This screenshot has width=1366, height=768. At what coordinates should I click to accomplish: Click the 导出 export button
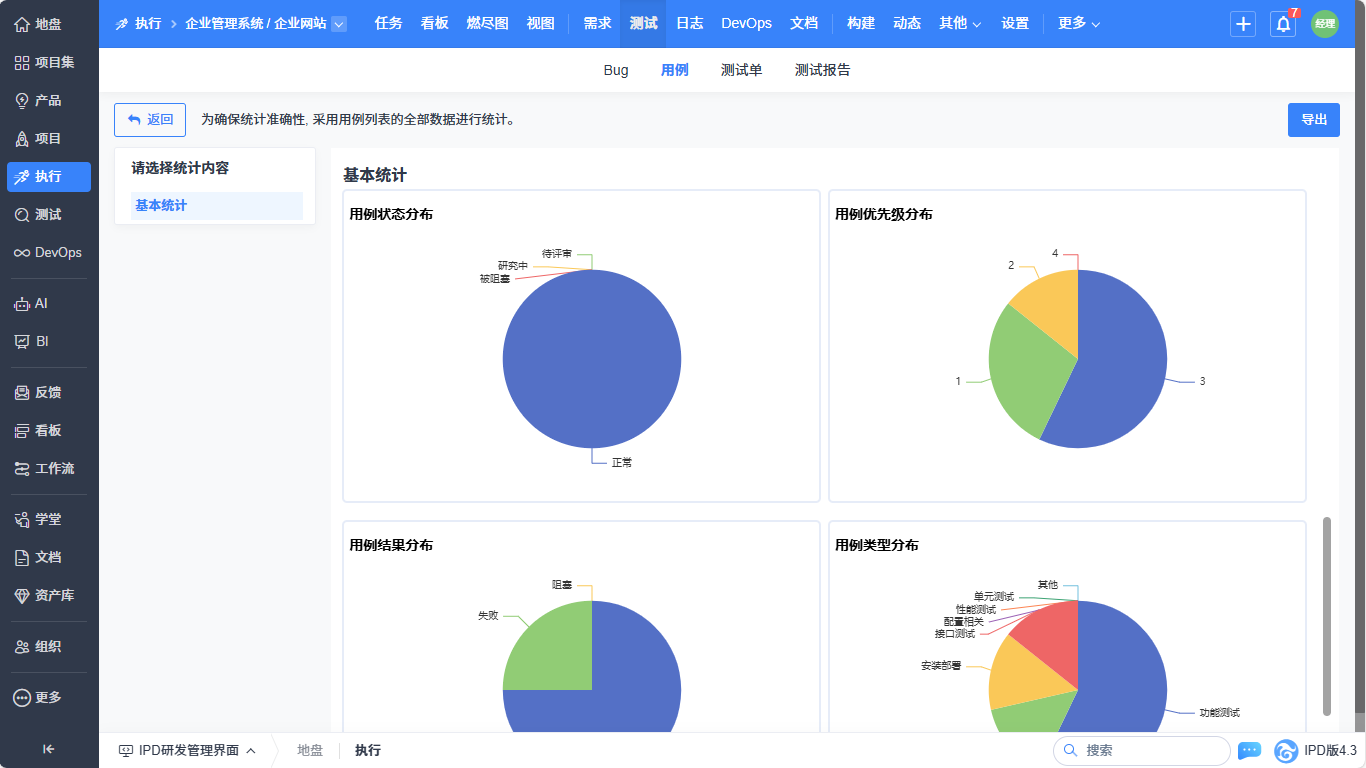click(1314, 120)
